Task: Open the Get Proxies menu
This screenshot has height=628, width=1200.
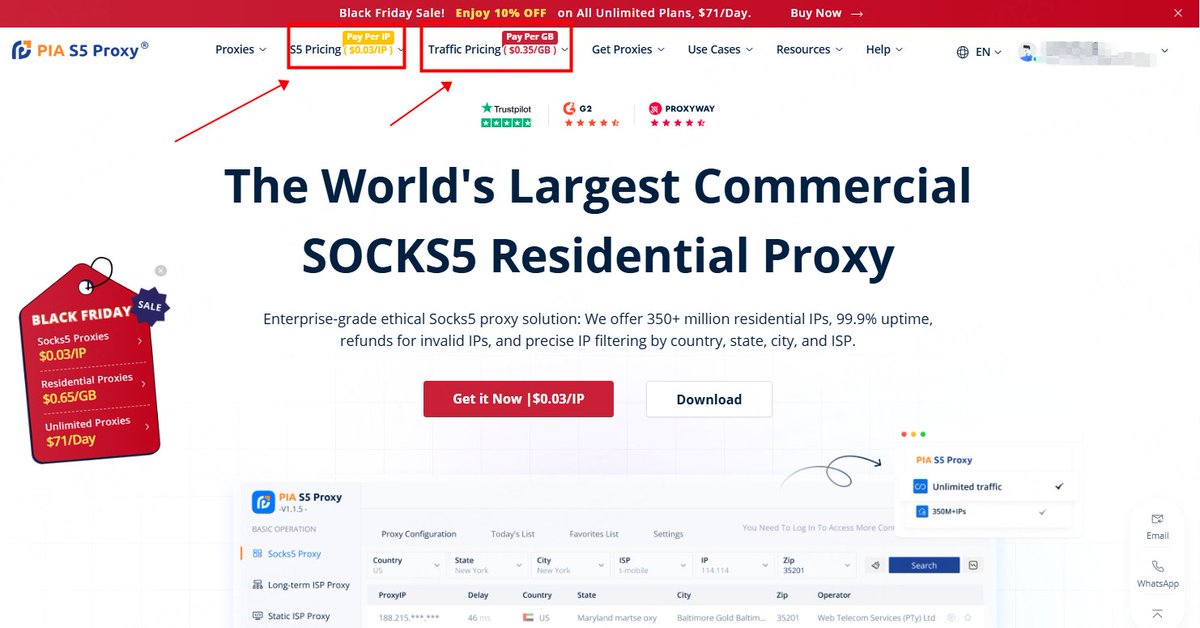Action: [x=628, y=49]
